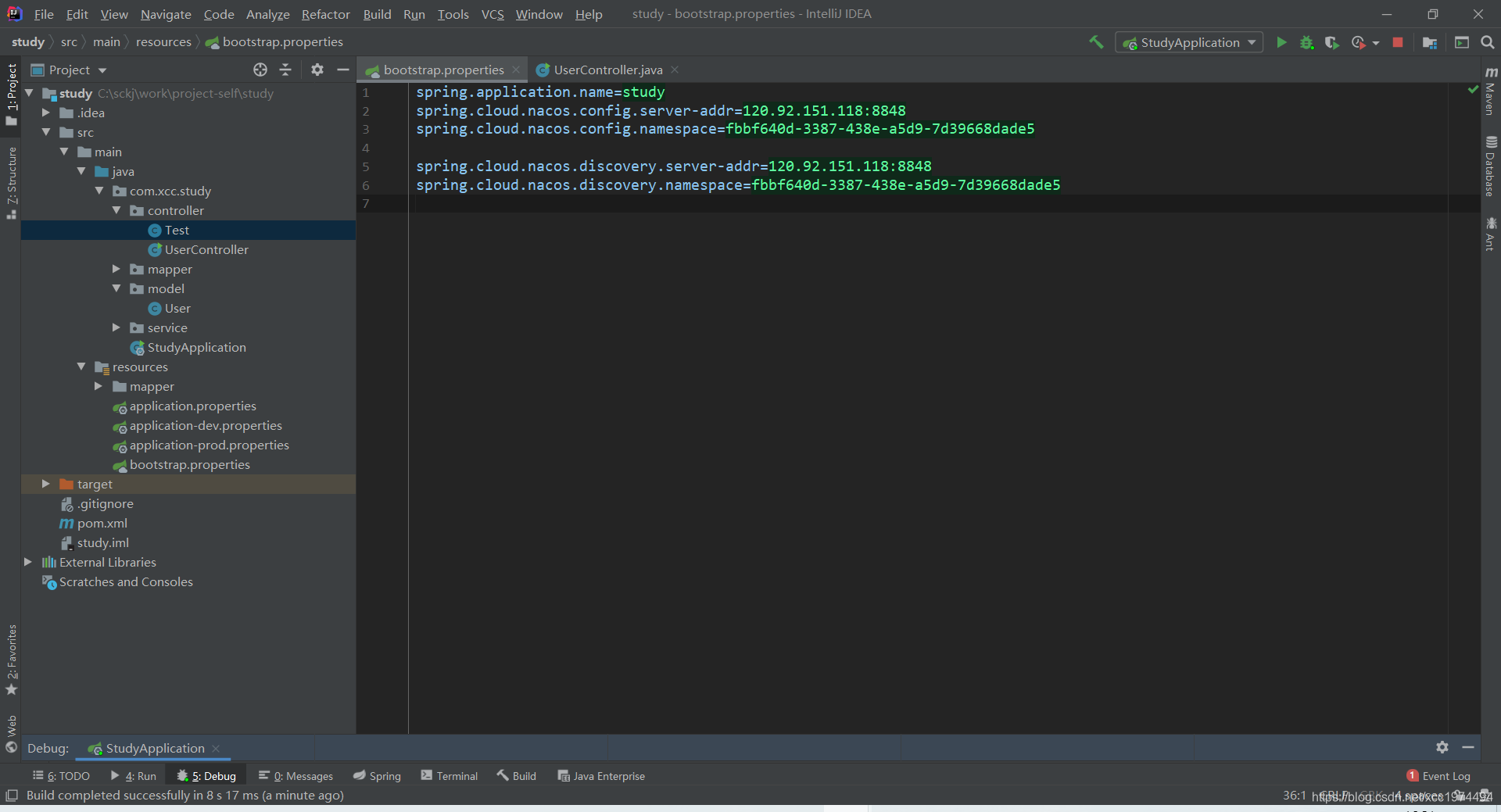This screenshot has width=1501, height=812.
Task: Expand the resources mapper folder
Action: (99, 386)
